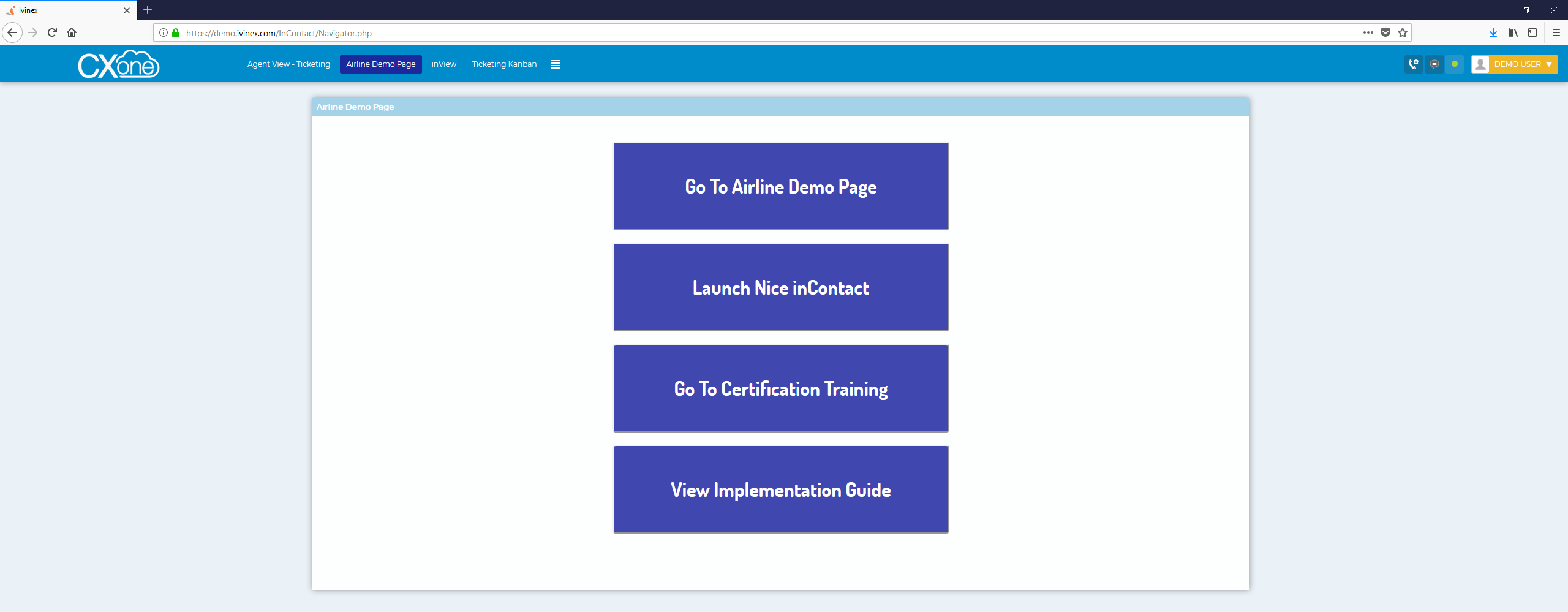Go to browser home page
1568x612 pixels.
coord(72,33)
